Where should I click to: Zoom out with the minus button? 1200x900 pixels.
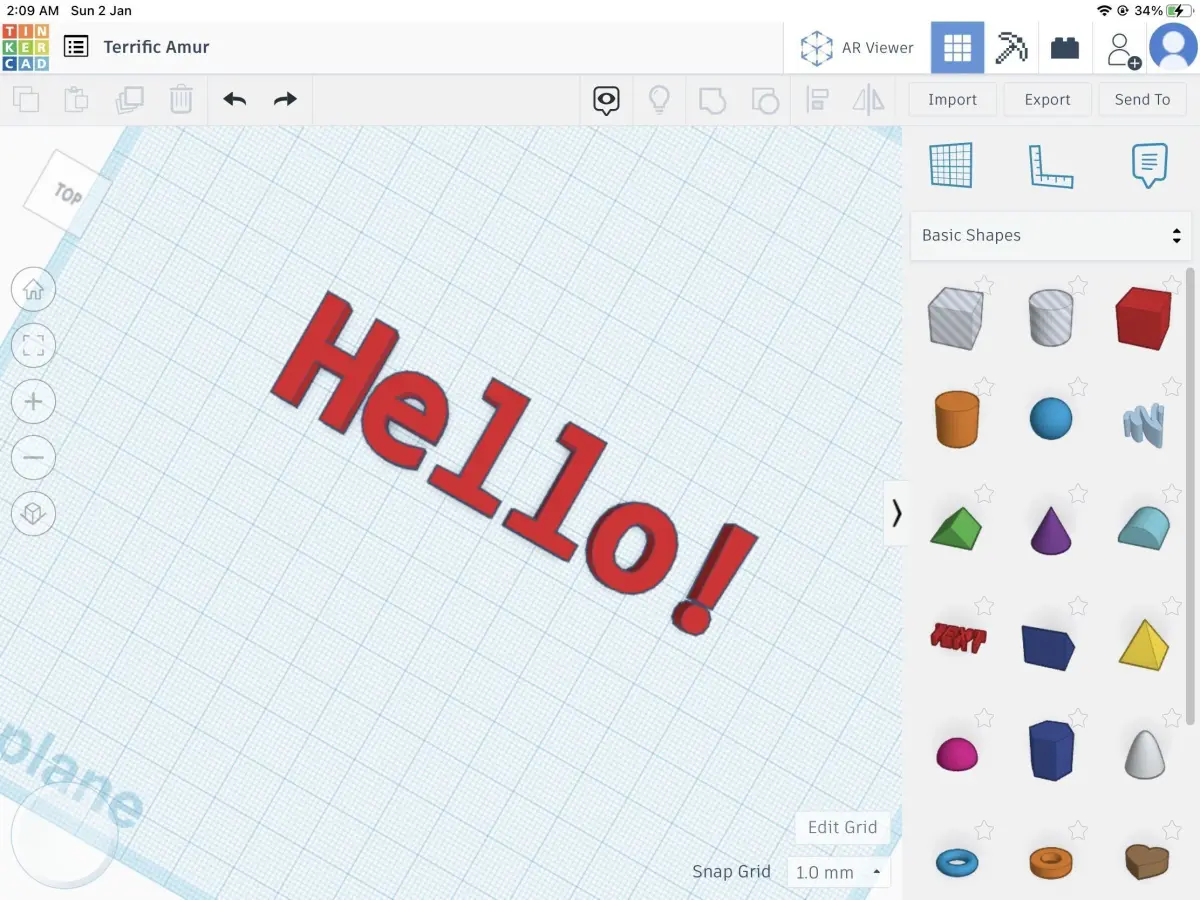click(33, 458)
